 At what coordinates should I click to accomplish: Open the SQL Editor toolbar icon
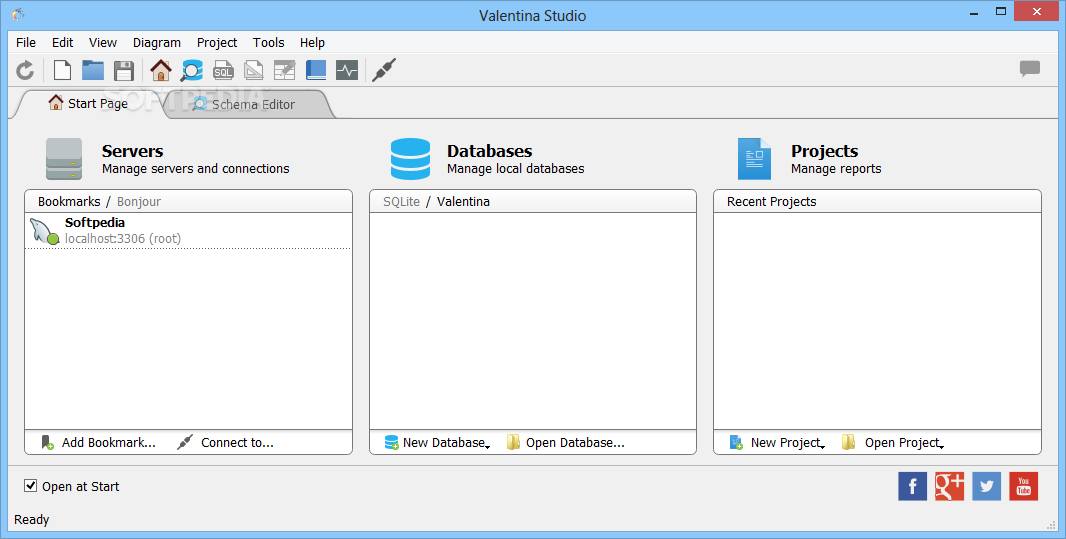click(x=223, y=70)
